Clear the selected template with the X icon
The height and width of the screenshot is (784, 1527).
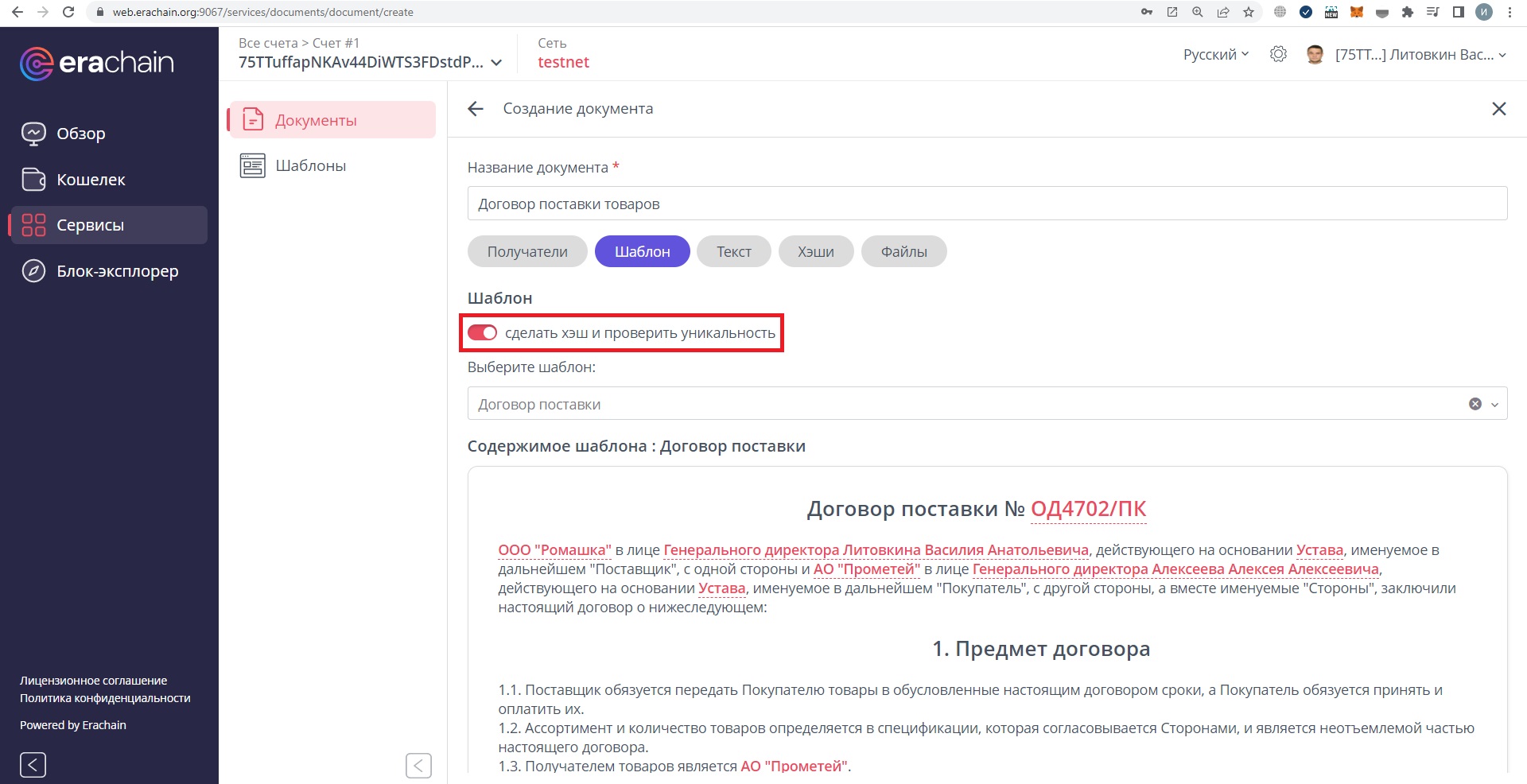click(x=1476, y=403)
